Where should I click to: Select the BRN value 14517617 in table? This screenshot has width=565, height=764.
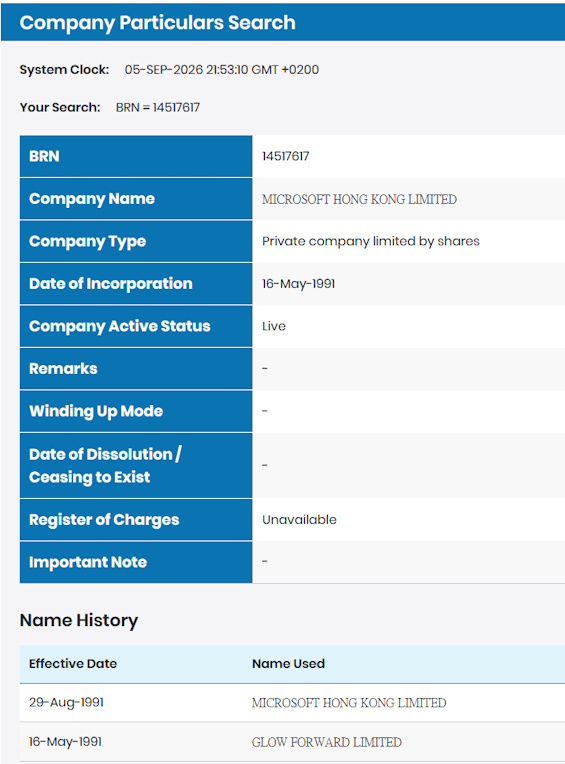(x=285, y=156)
